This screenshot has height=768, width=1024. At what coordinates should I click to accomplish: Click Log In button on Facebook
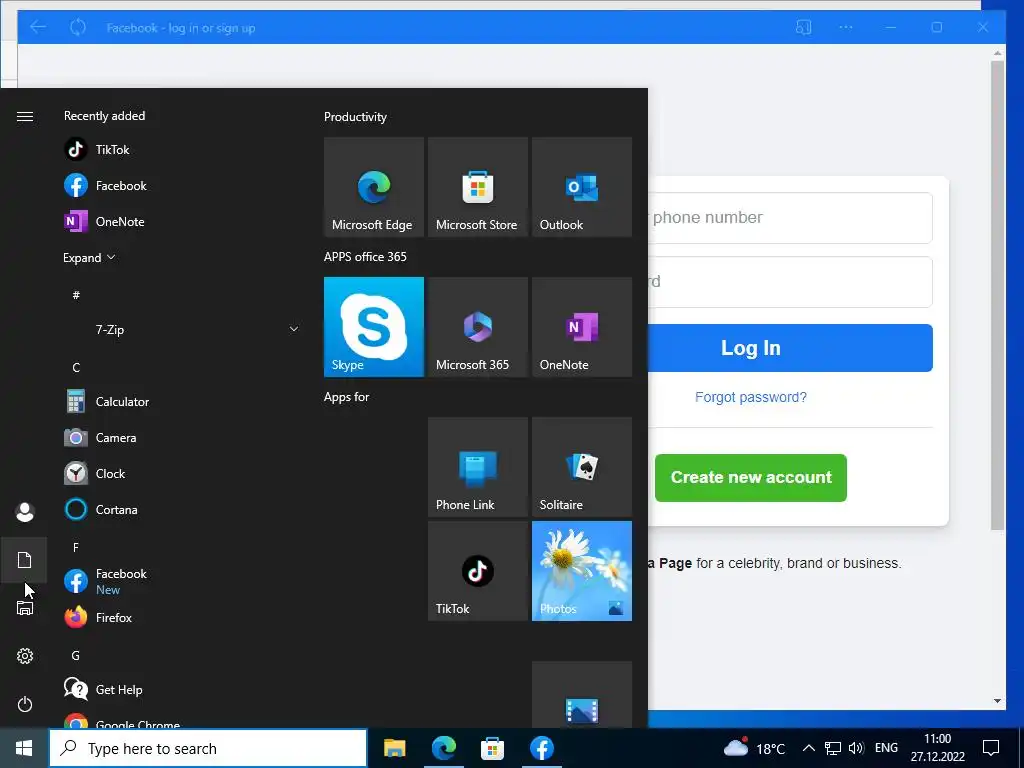(x=790, y=348)
